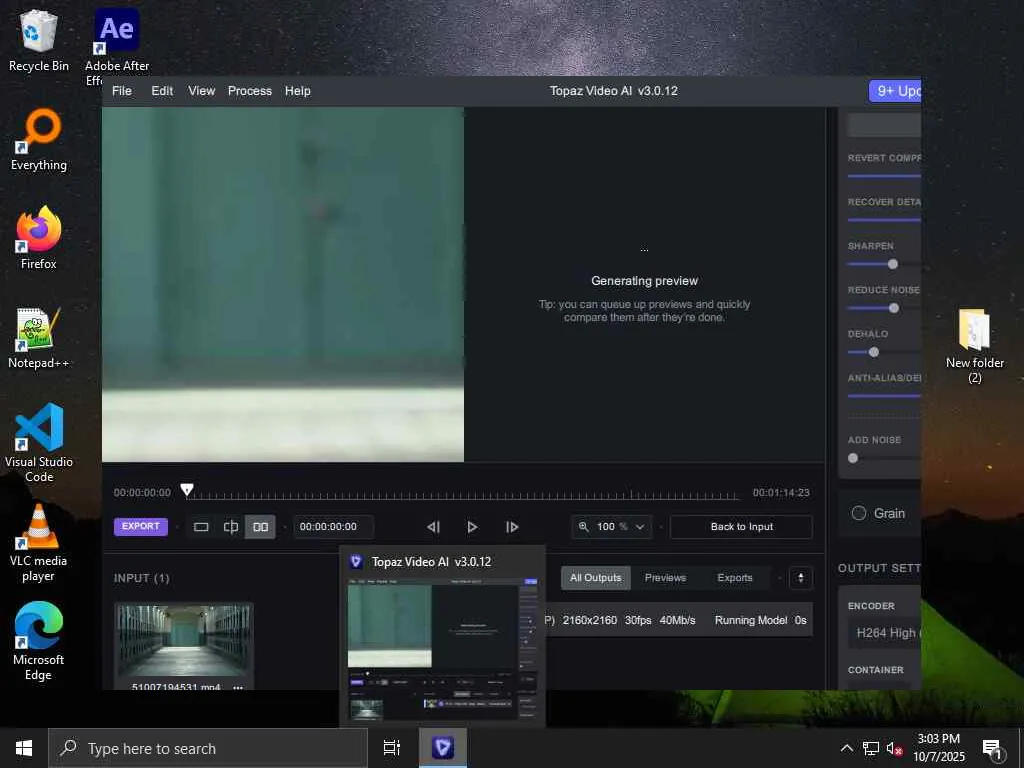Open options for 51007194531.mp4

(x=238, y=687)
